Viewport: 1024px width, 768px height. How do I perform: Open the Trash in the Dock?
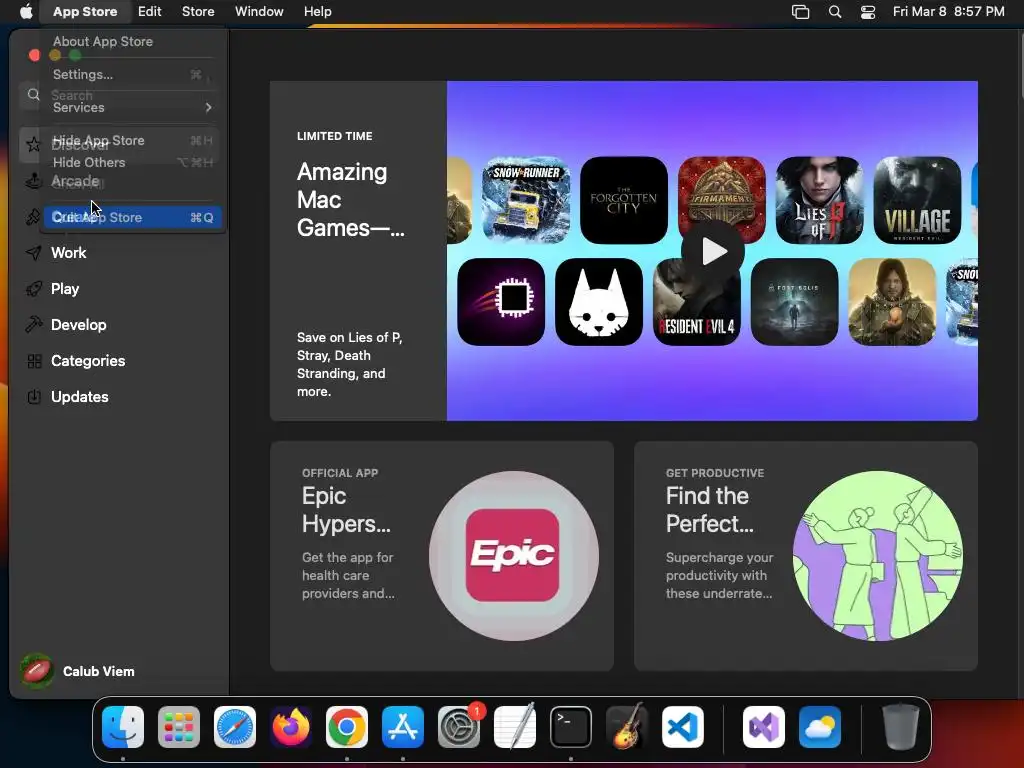(x=901, y=727)
